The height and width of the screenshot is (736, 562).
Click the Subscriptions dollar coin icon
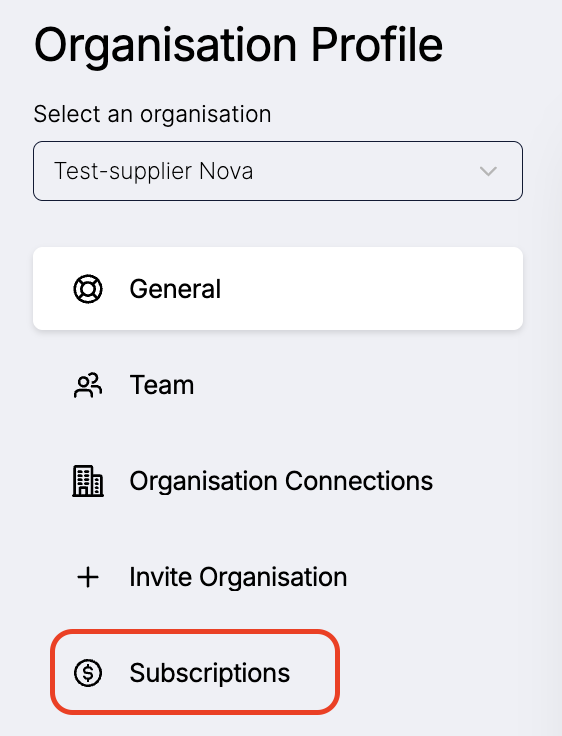tap(88, 673)
